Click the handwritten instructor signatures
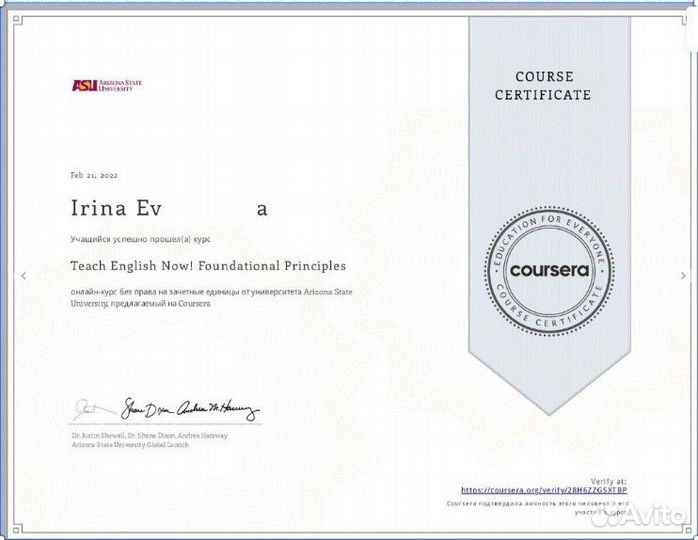The image size is (698, 540). click(x=165, y=409)
